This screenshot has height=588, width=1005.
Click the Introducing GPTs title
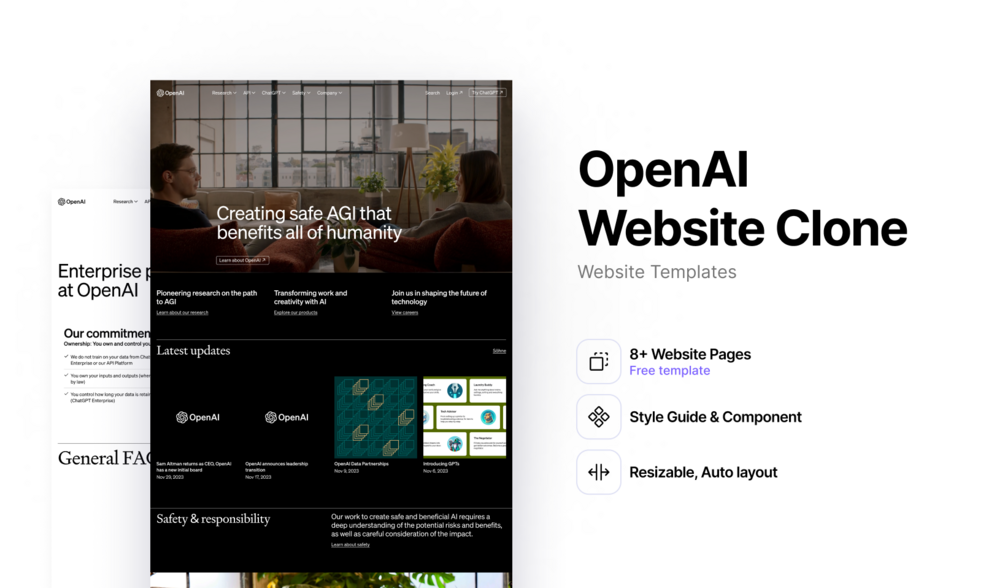point(441,464)
